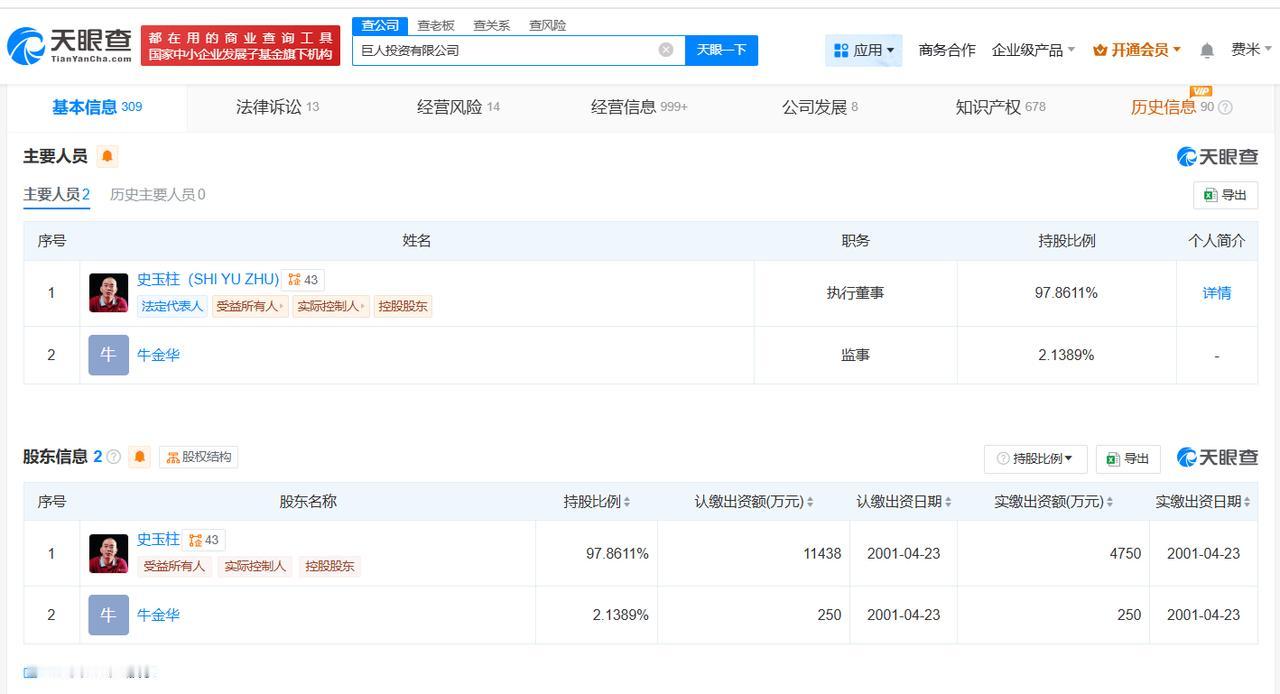The height and width of the screenshot is (694, 1280).
Task: Switch to 知识产权 tab
Action: [1000, 107]
